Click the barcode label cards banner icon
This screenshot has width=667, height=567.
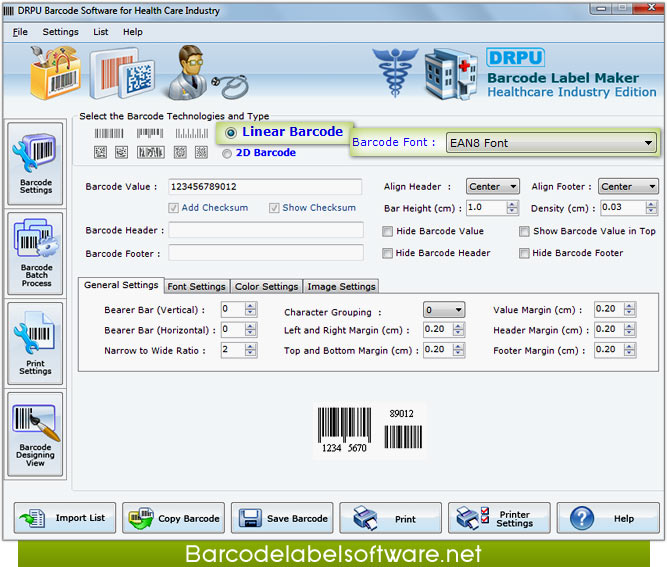click(122, 73)
